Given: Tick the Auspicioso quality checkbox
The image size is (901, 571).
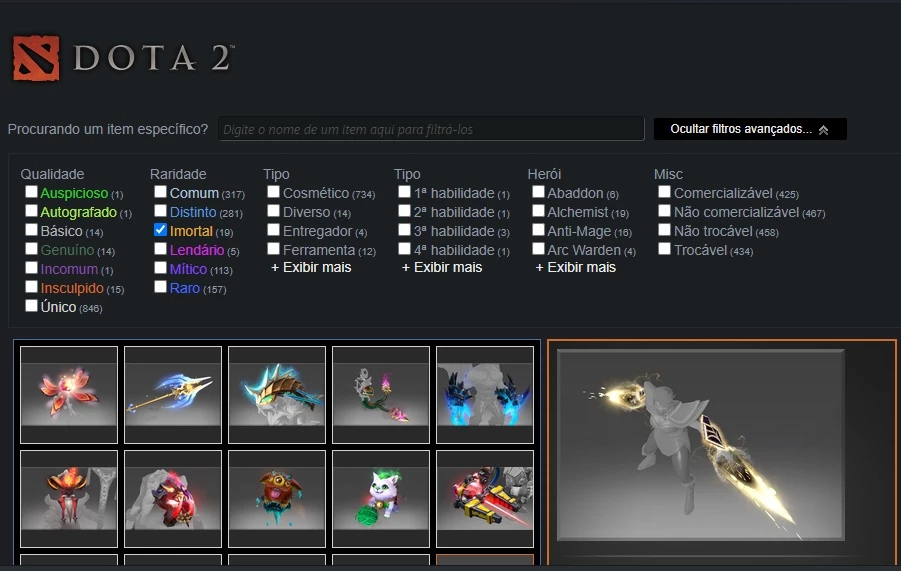Looking at the screenshot, I should [32, 192].
